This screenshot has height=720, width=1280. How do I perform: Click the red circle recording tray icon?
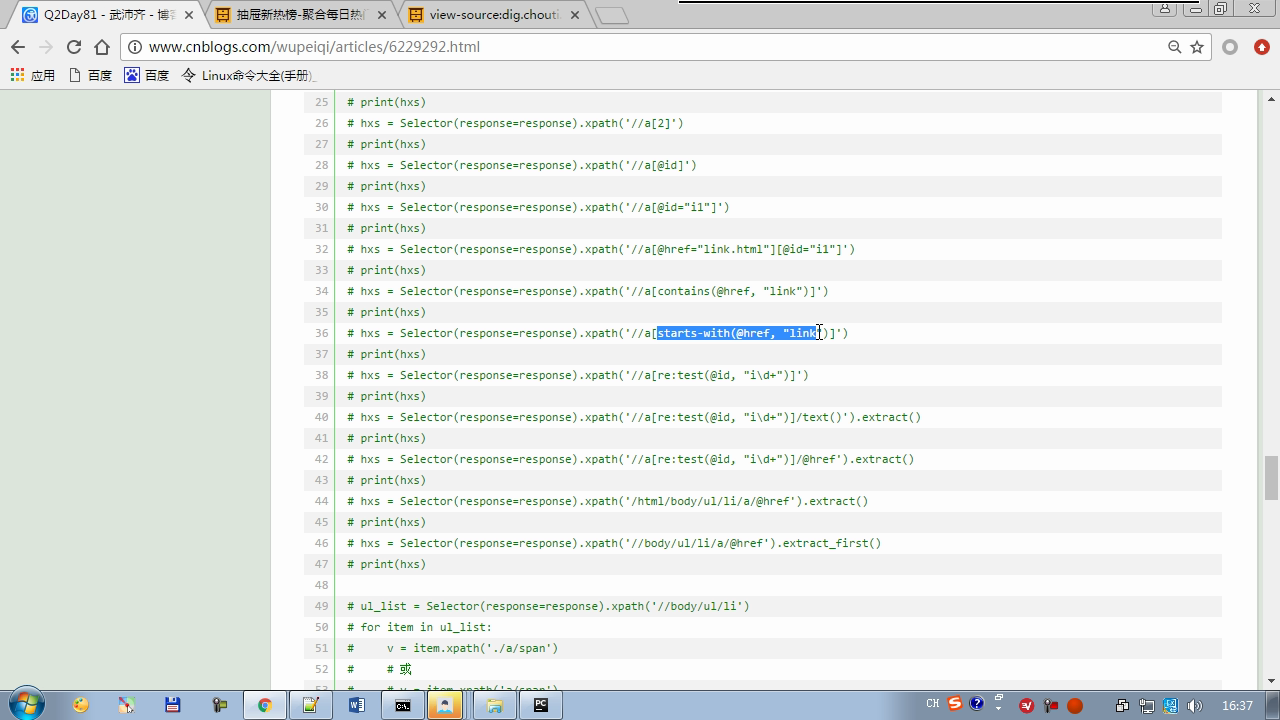coord(1075,706)
